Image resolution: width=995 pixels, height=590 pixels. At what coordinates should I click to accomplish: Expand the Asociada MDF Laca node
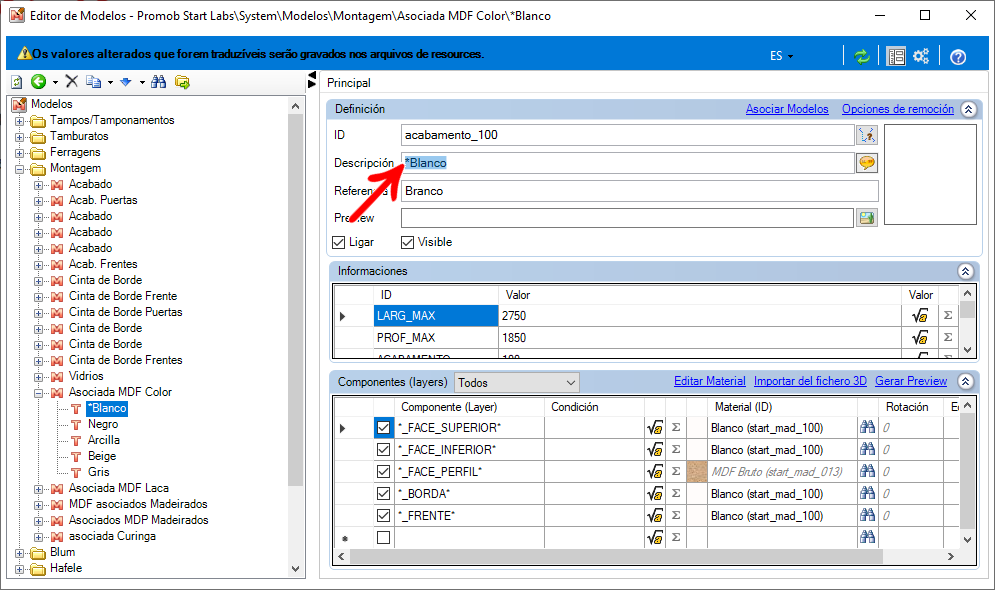(39, 488)
